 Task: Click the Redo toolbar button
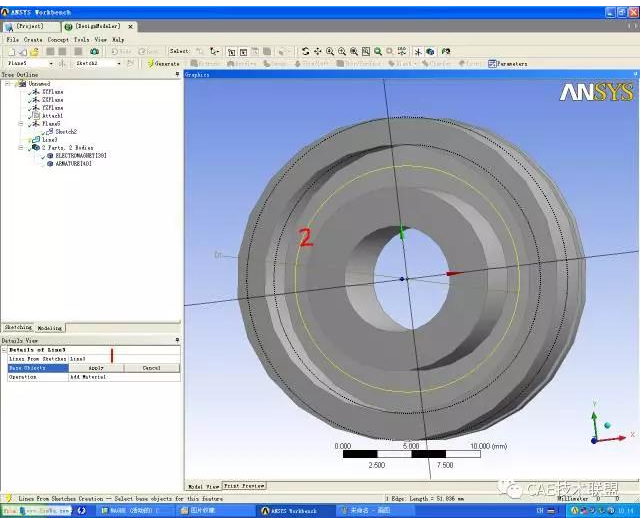point(148,52)
